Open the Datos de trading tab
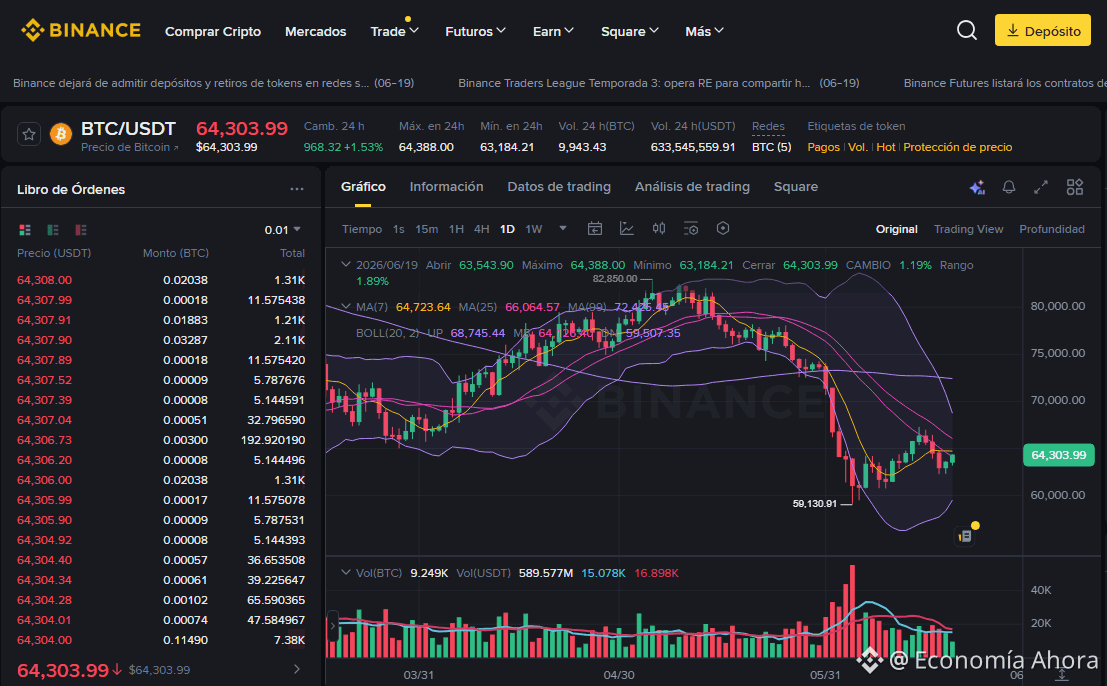Viewport: 1107px width, 686px height. (559, 186)
